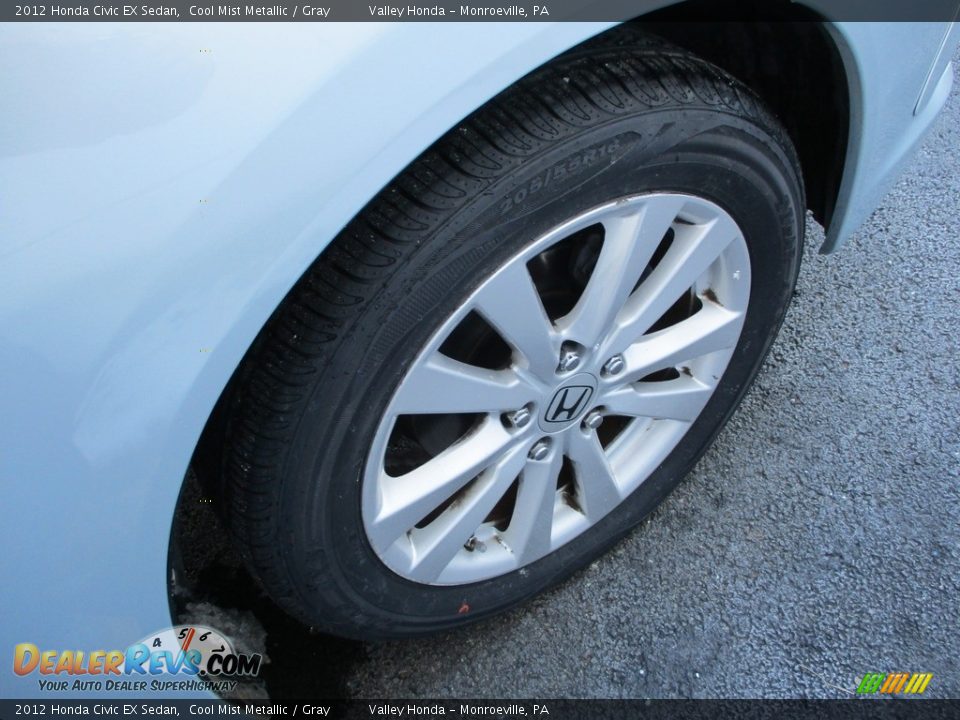Screen dimensions: 960x720
Task: Click the top 'Valley Honda – Monroeville, PA' caption
Action: 459,10
